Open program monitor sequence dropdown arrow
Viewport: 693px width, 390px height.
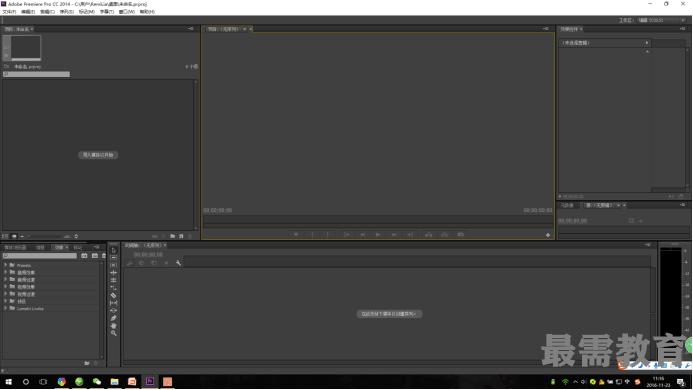coord(244,29)
